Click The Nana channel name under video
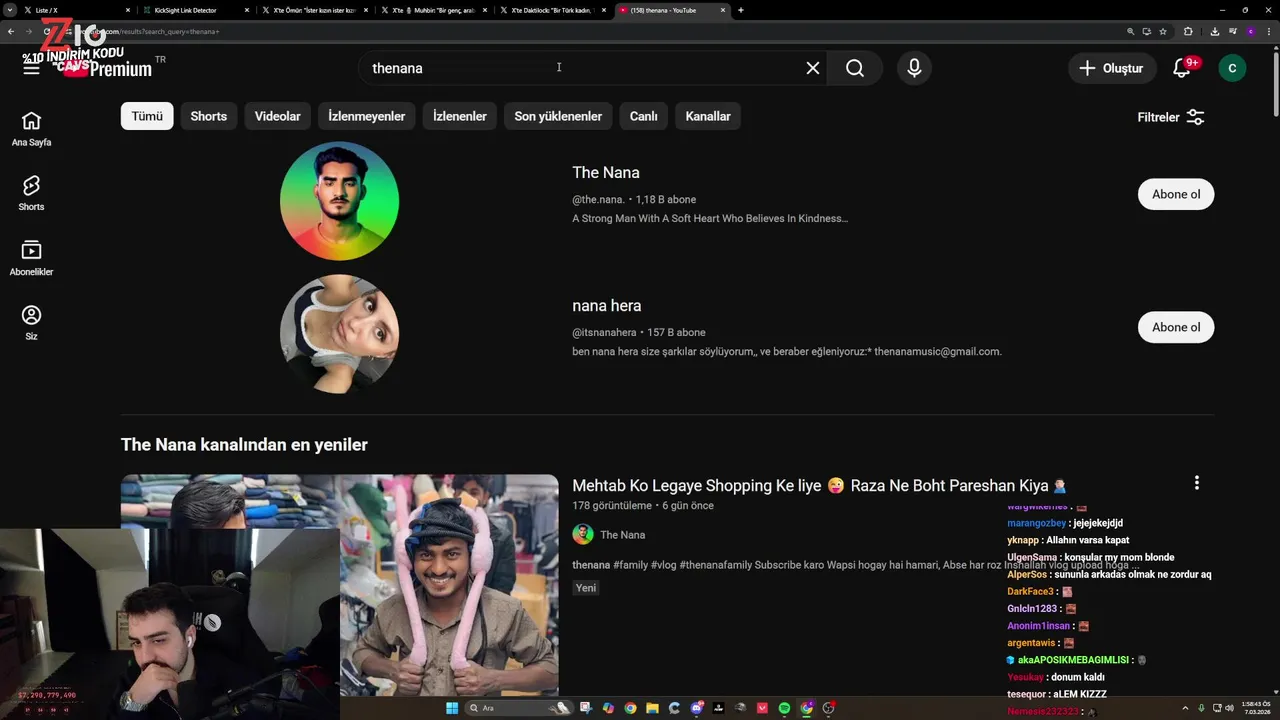The width and height of the screenshot is (1280, 720). pos(622,535)
